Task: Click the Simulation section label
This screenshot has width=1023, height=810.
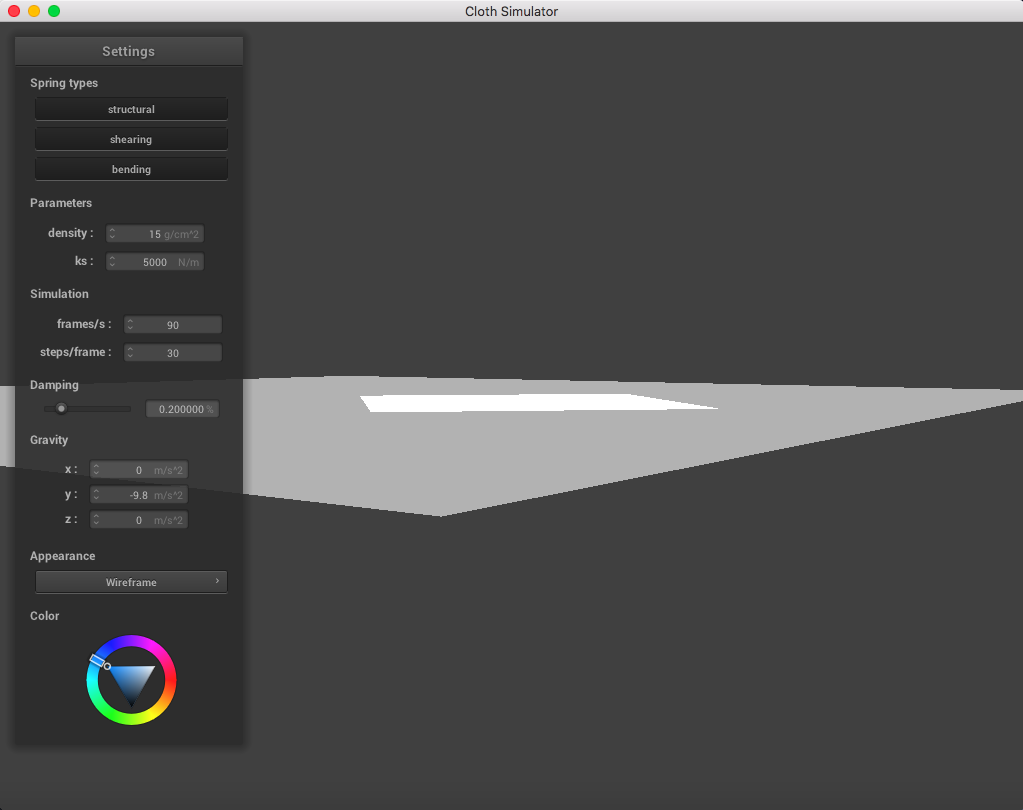Action: (59, 293)
